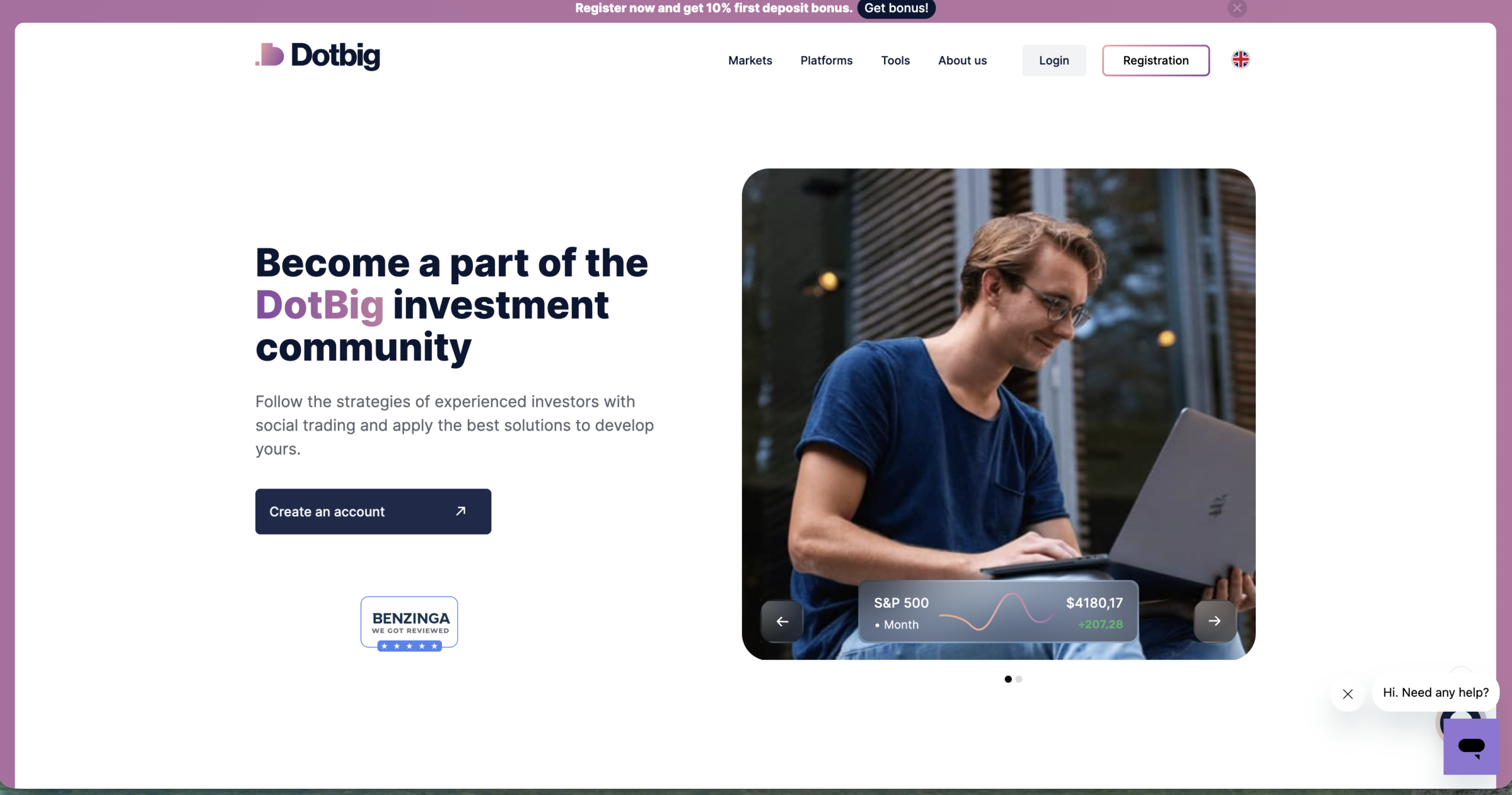Click the Benzinga reviewed badge
1512x795 pixels.
409,624
